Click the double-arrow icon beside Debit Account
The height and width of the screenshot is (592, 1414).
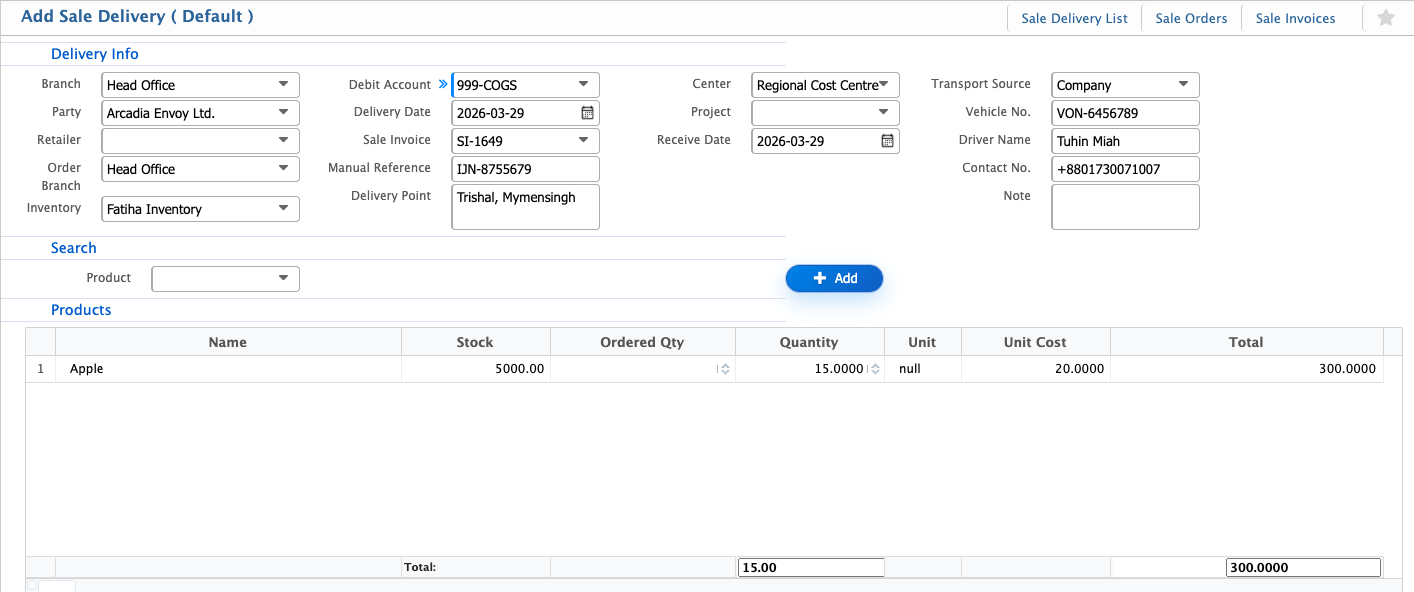point(443,85)
